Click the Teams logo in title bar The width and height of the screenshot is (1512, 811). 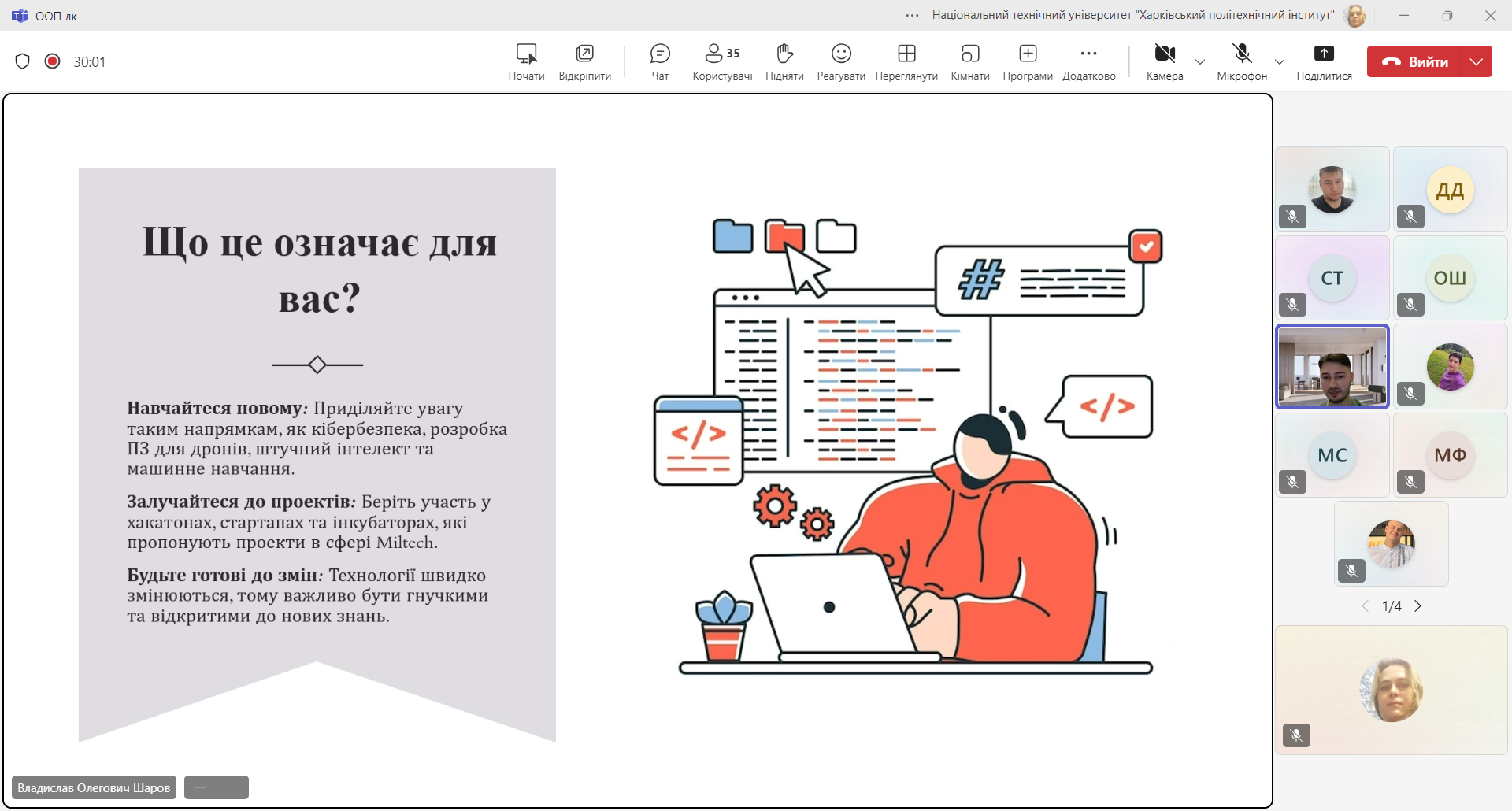[20, 16]
